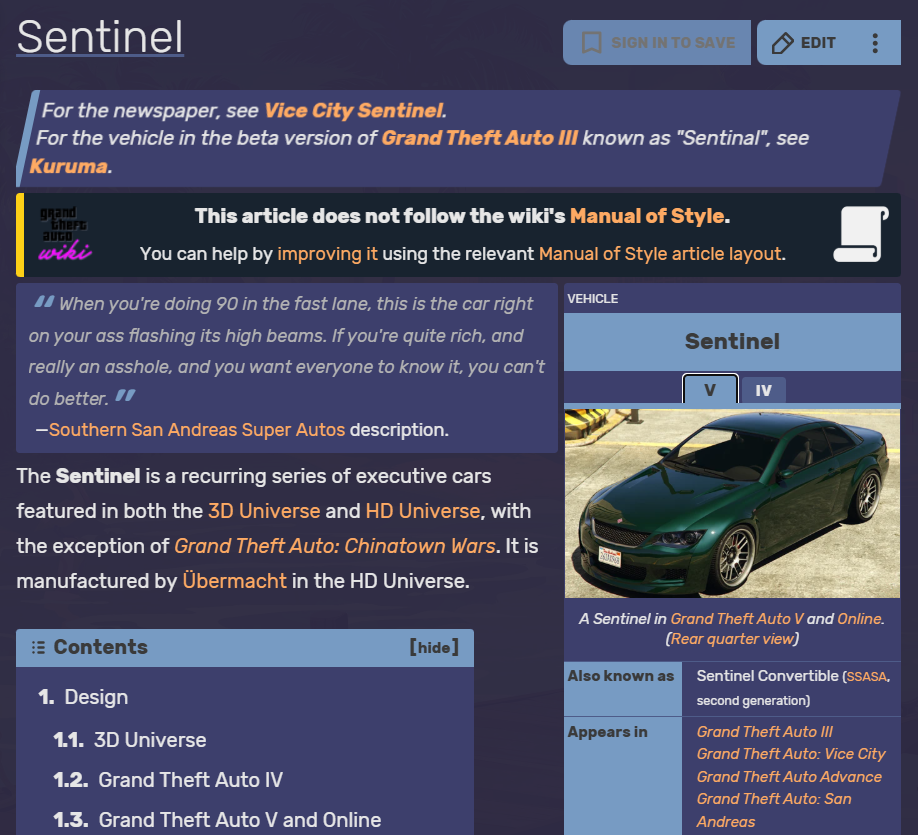Open Southern San Andreas Super Autos link
This screenshot has width=918, height=835.
click(x=197, y=430)
